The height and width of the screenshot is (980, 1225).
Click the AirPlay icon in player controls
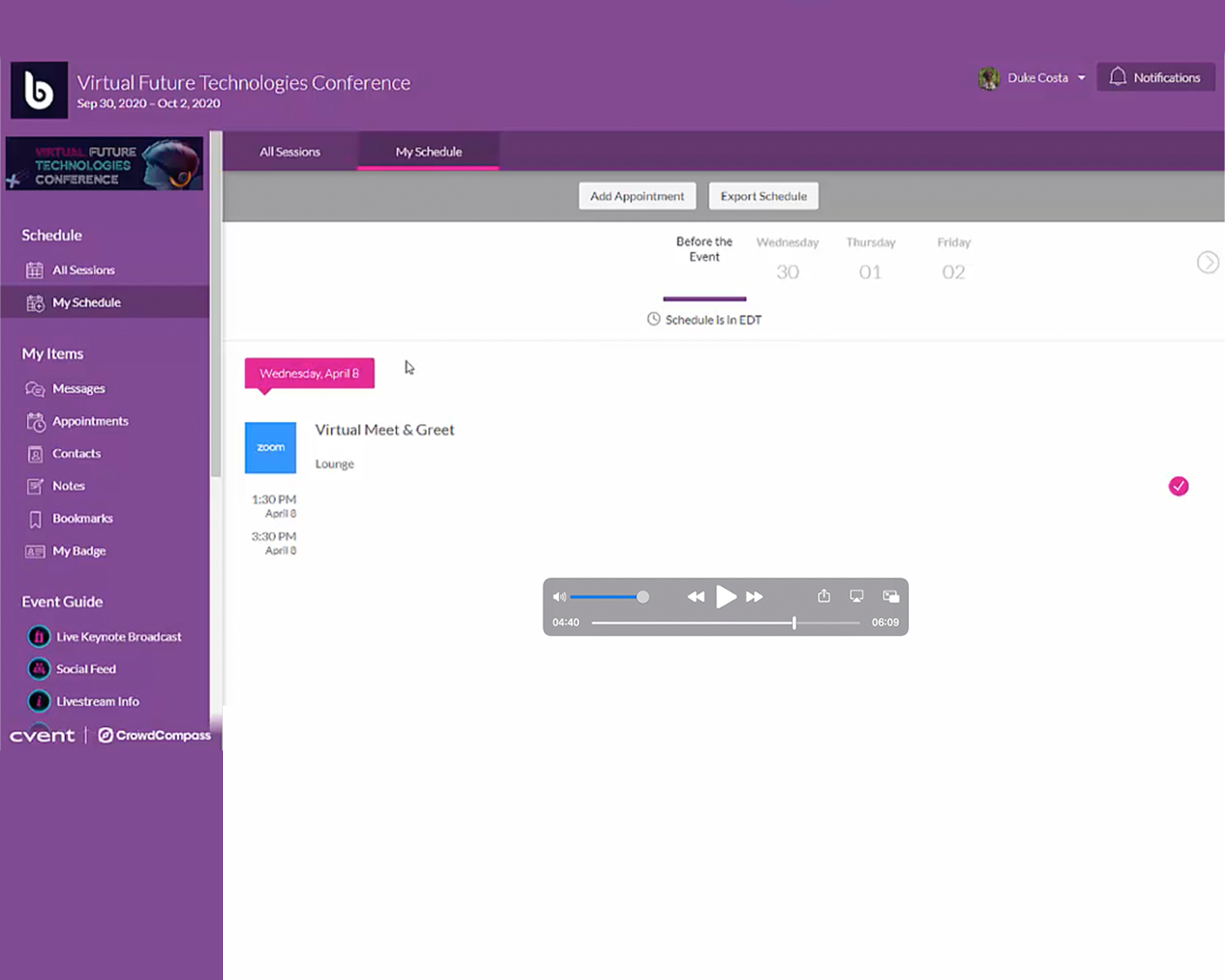pyautogui.click(x=857, y=596)
